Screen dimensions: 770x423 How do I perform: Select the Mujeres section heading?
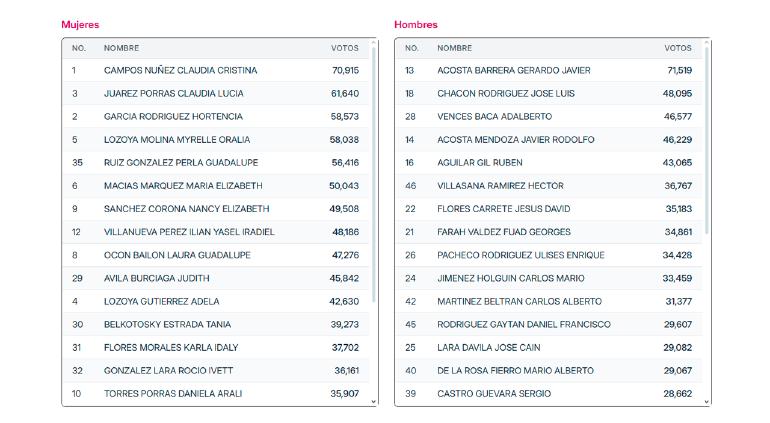click(x=80, y=25)
